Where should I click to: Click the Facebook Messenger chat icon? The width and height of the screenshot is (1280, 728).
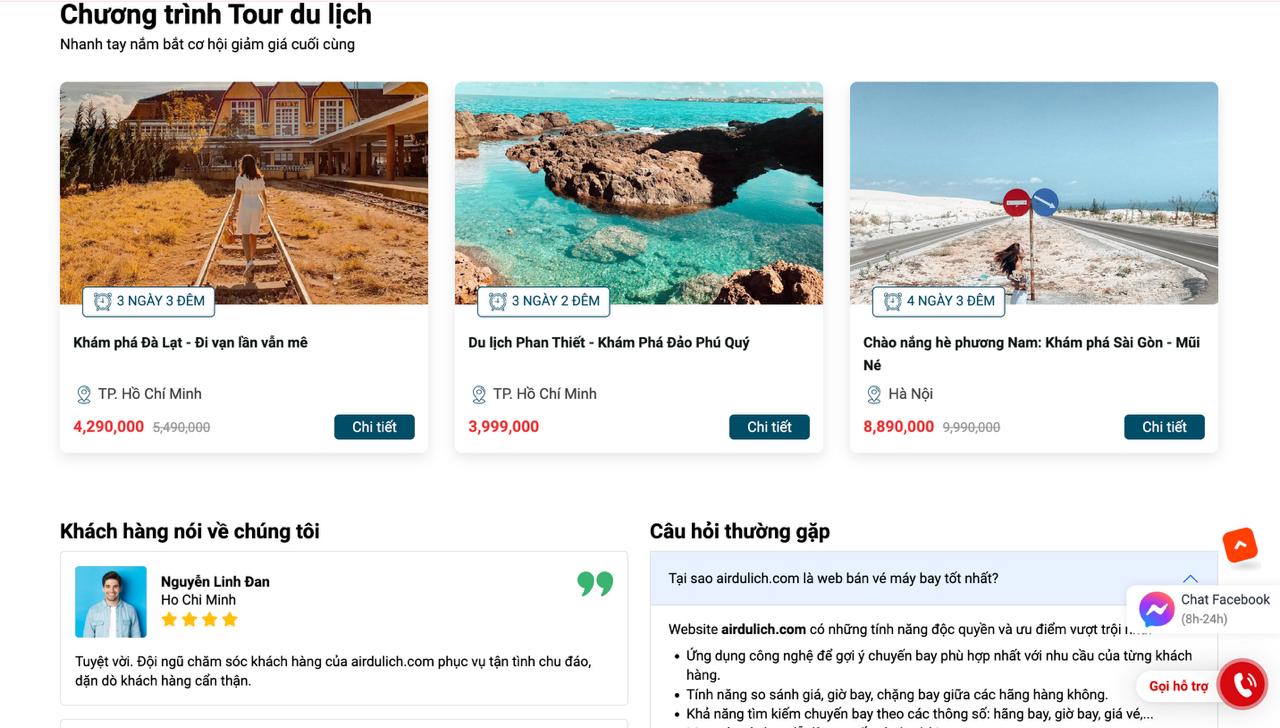1157,609
